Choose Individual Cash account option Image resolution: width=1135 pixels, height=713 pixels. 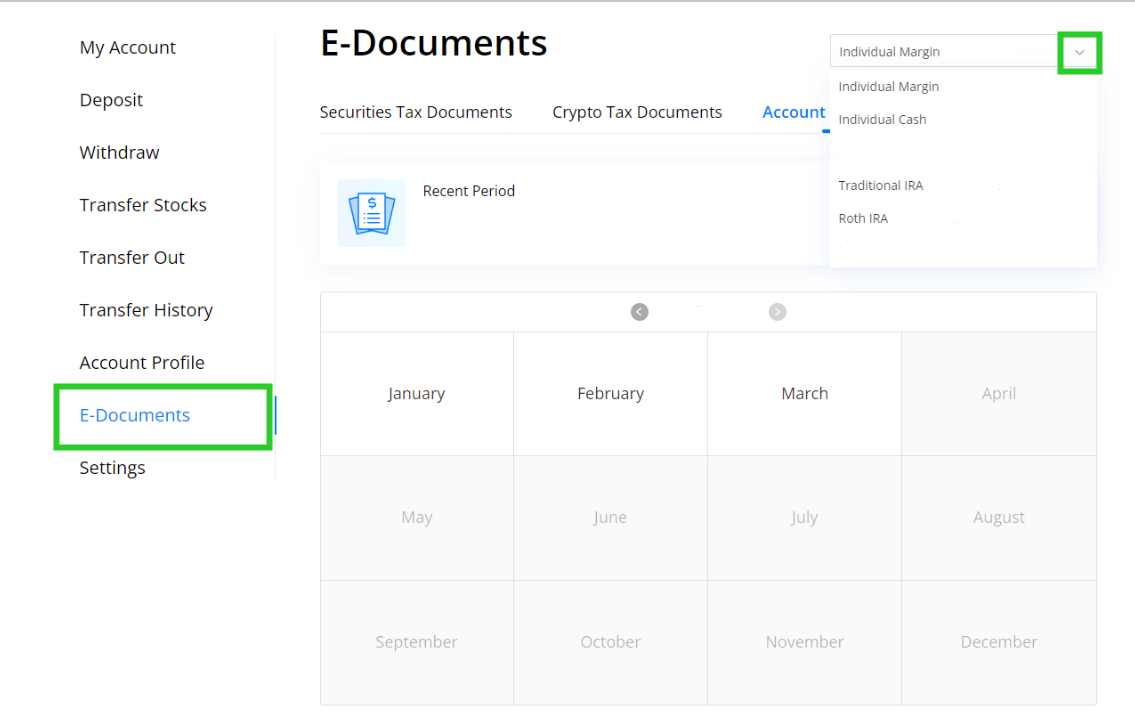[882, 120]
